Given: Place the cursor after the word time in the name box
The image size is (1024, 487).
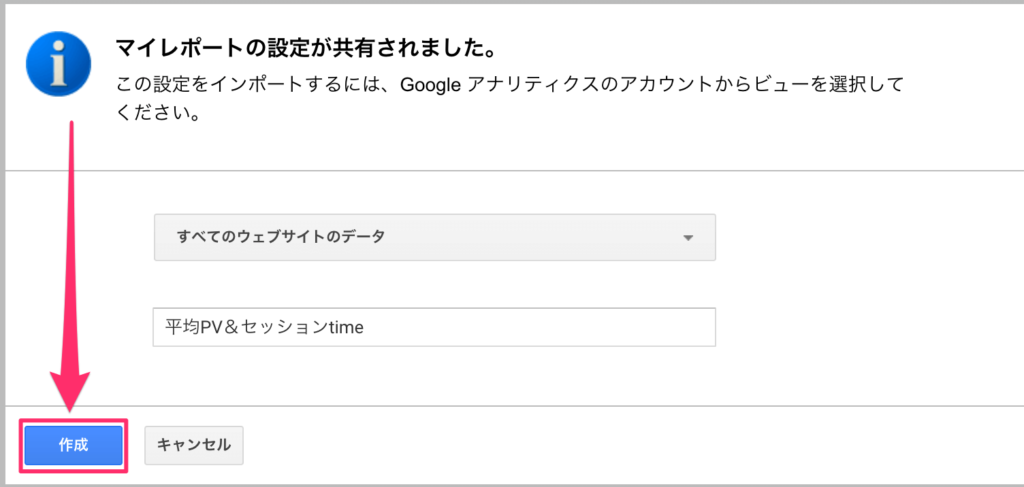Looking at the screenshot, I should pyautogui.click(x=364, y=327).
